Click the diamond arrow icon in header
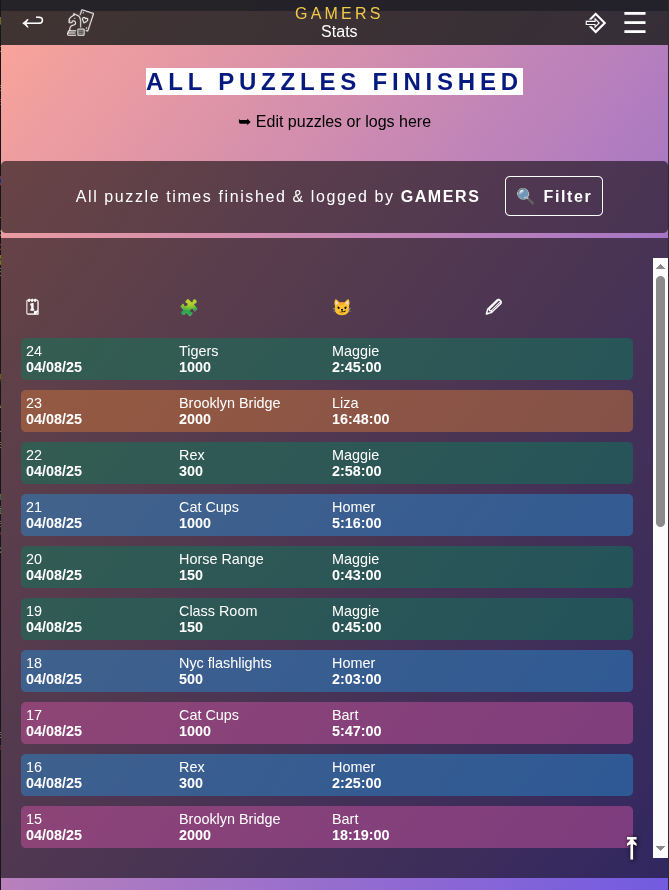Viewport: 669px width, 890px height. click(595, 23)
